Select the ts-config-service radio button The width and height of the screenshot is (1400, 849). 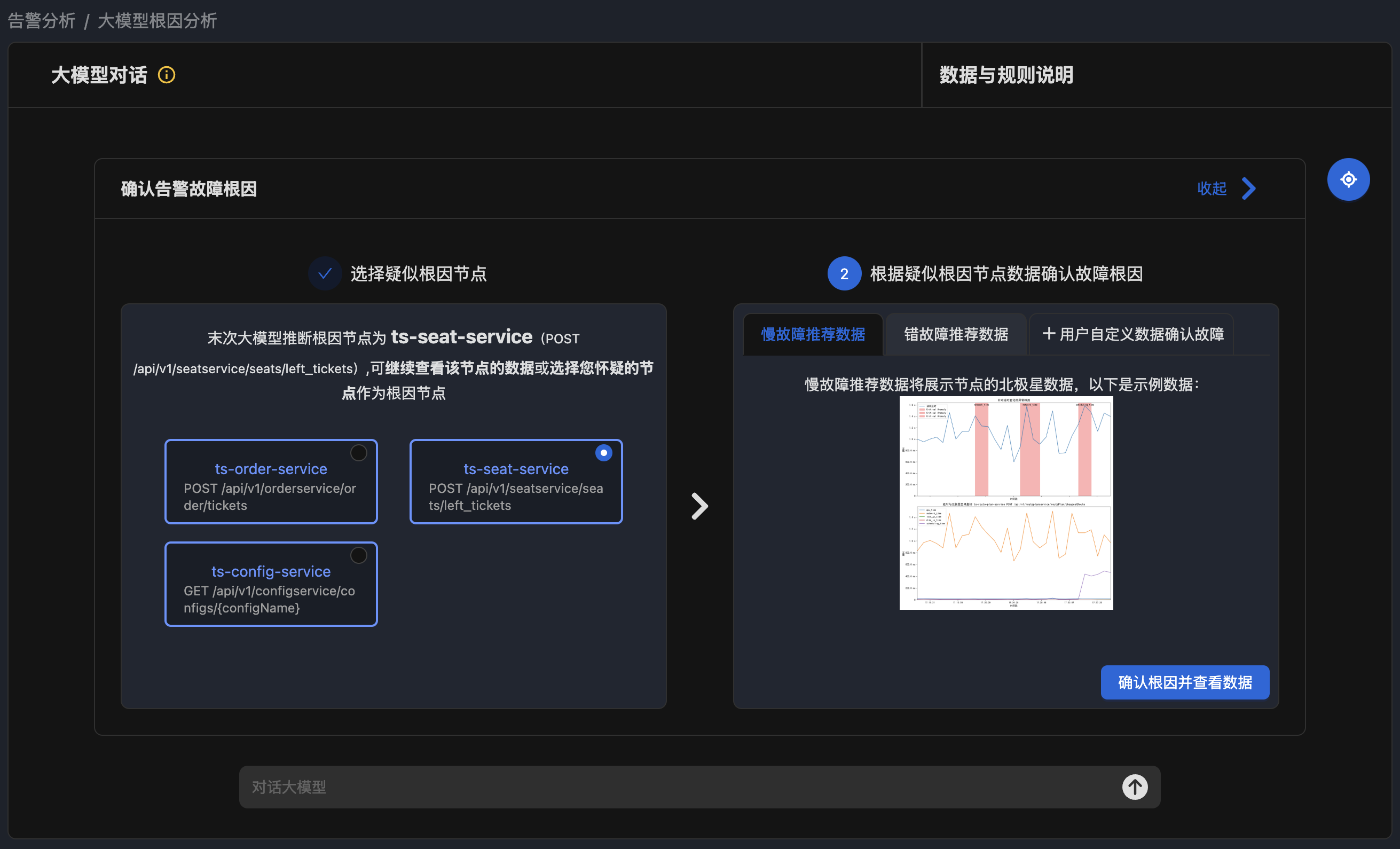(x=358, y=555)
